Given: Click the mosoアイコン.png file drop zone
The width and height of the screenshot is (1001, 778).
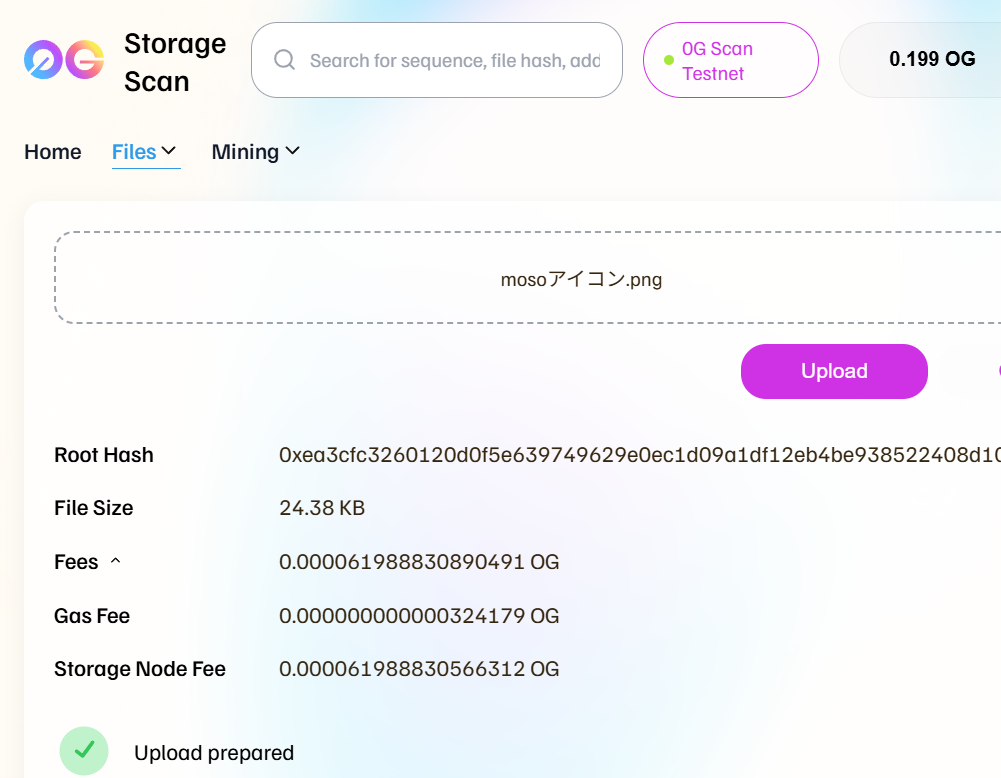Looking at the screenshot, I should pyautogui.click(x=581, y=279).
